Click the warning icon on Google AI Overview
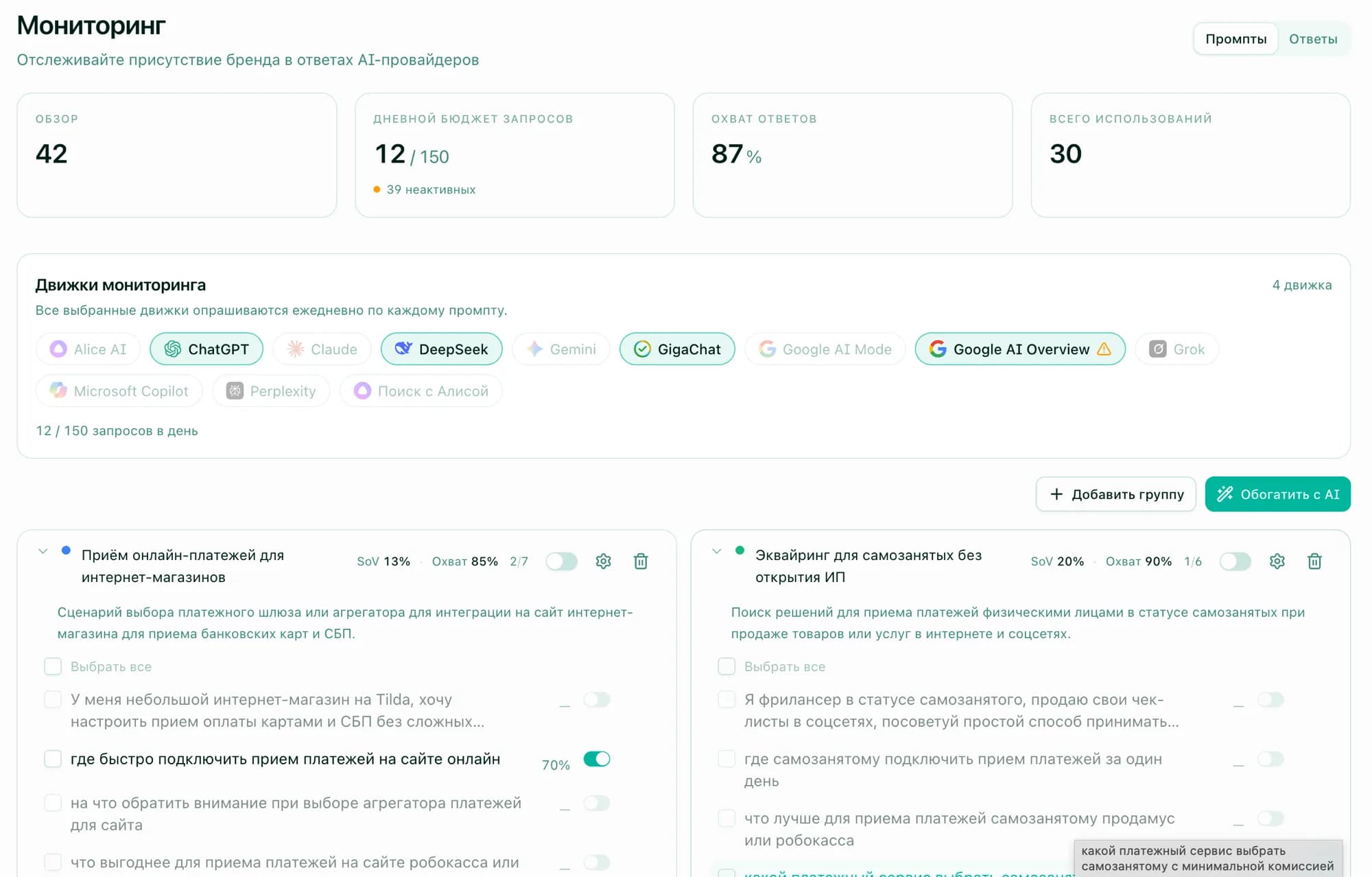This screenshot has width=1372, height=877. [x=1104, y=349]
